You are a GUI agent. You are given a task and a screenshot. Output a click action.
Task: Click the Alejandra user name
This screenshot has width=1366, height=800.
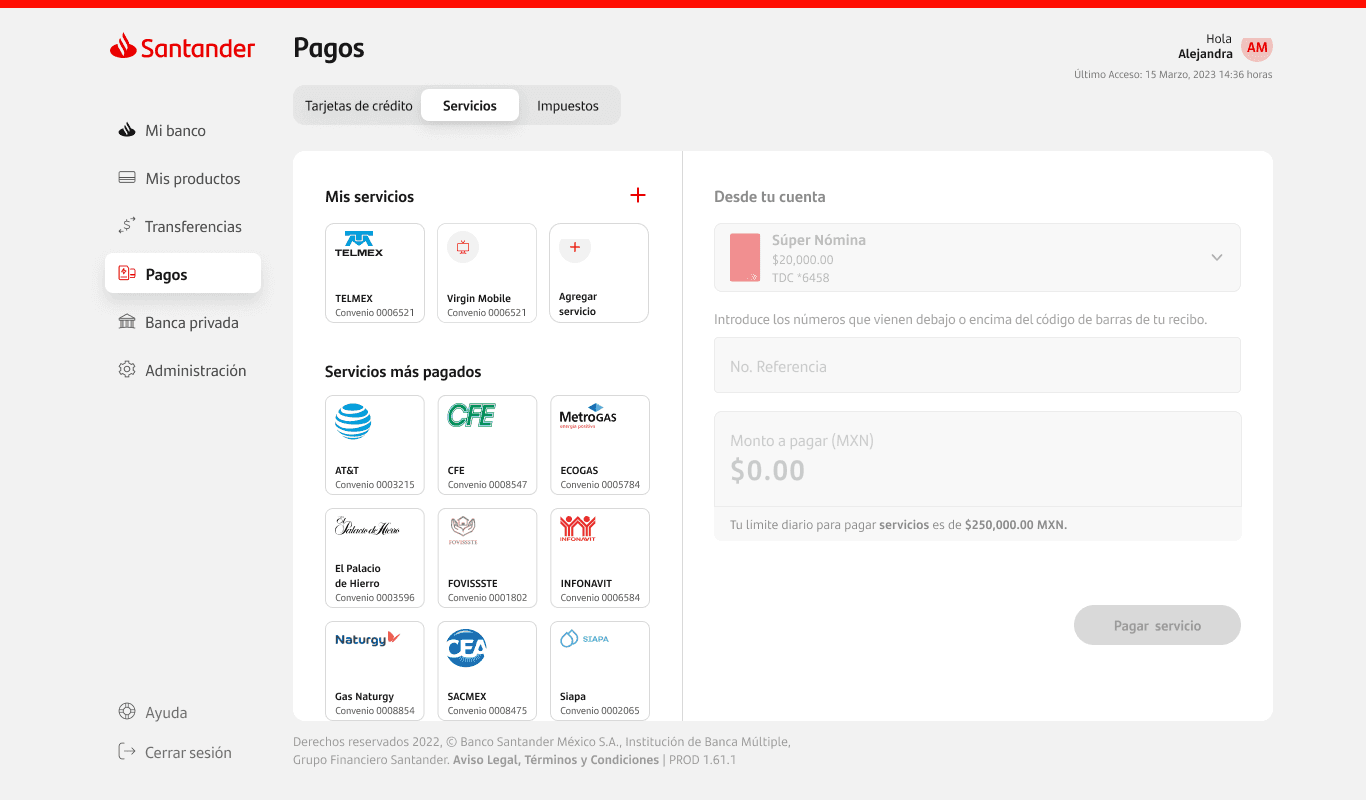[1205, 54]
